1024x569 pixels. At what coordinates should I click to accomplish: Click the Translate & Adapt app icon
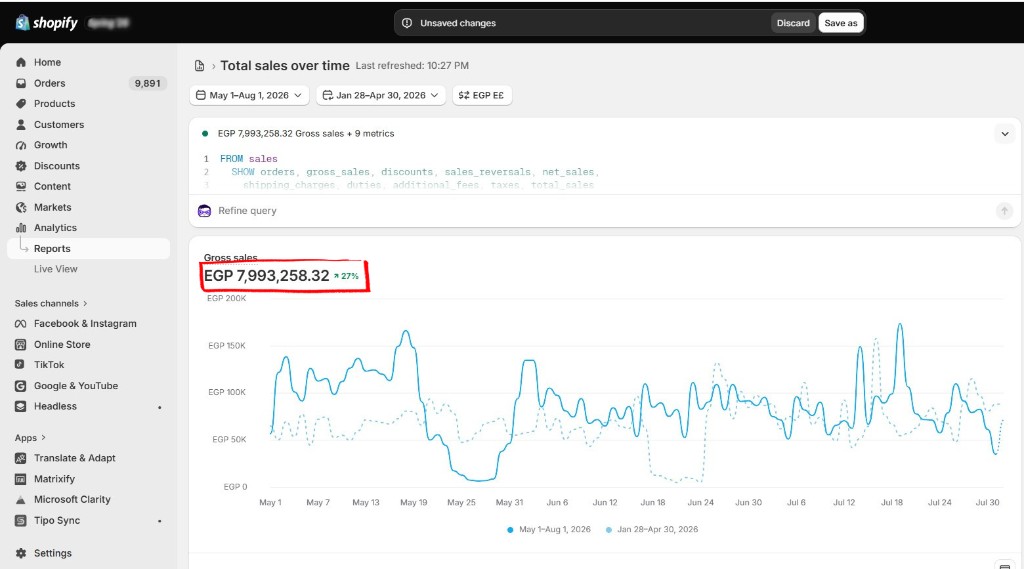point(20,458)
